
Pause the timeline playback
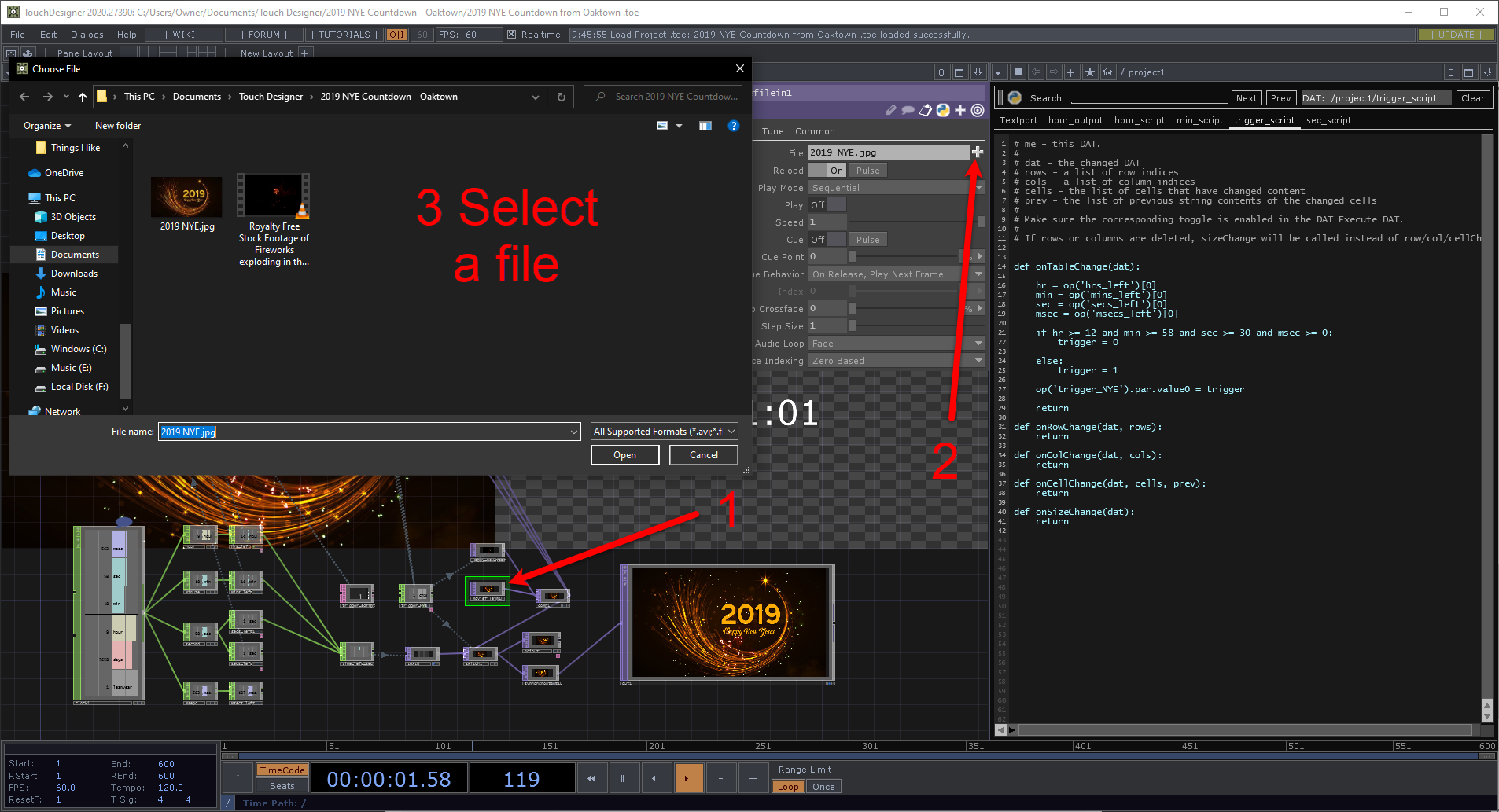coord(622,778)
